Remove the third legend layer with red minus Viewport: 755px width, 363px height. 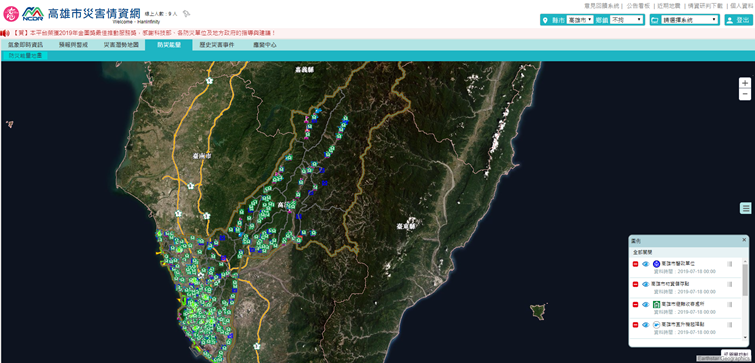coord(635,305)
